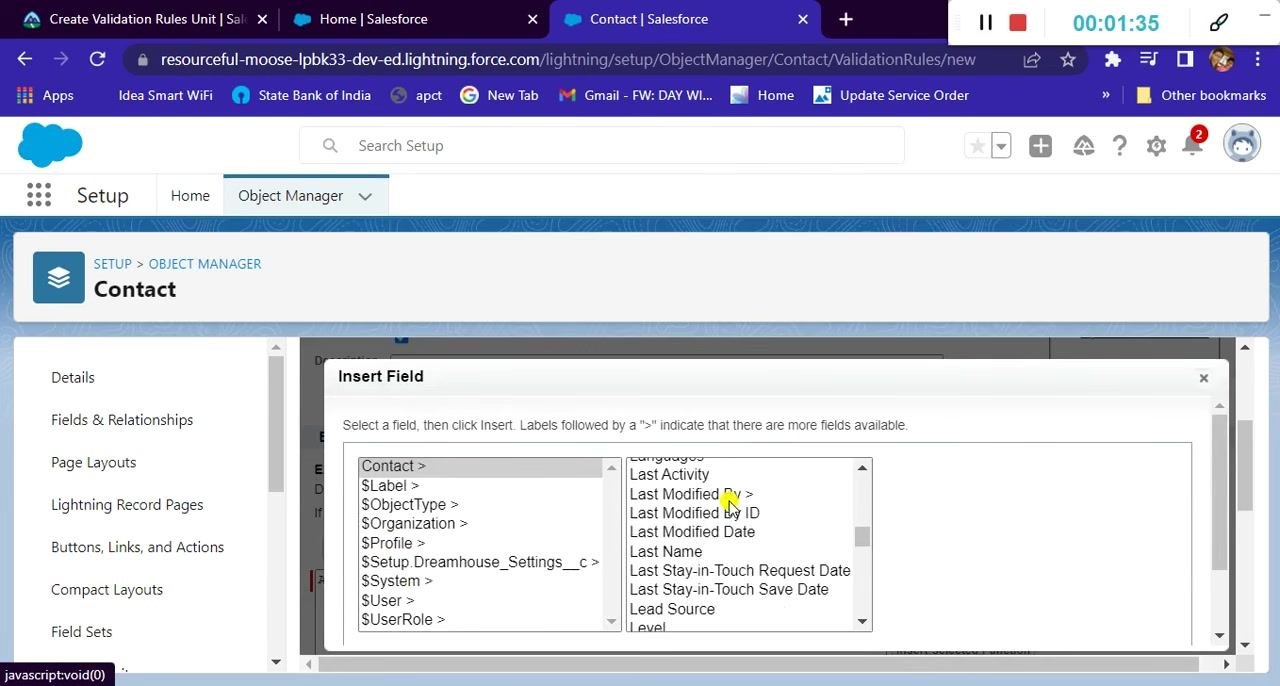Switch to Setup Home tab
This screenshot has width=1280, height=686.
click(x=190, y=196)
